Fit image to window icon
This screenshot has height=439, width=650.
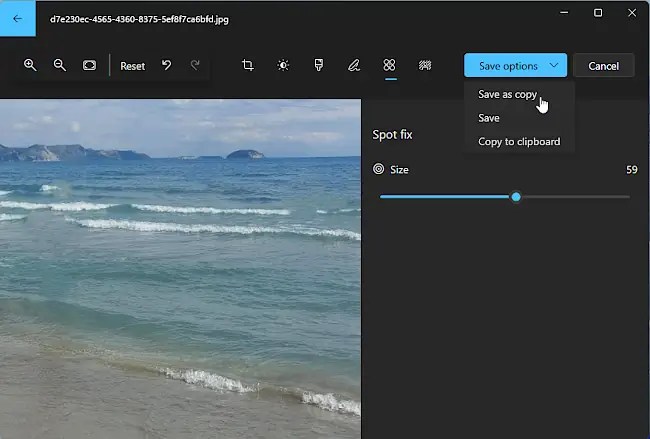90,65
